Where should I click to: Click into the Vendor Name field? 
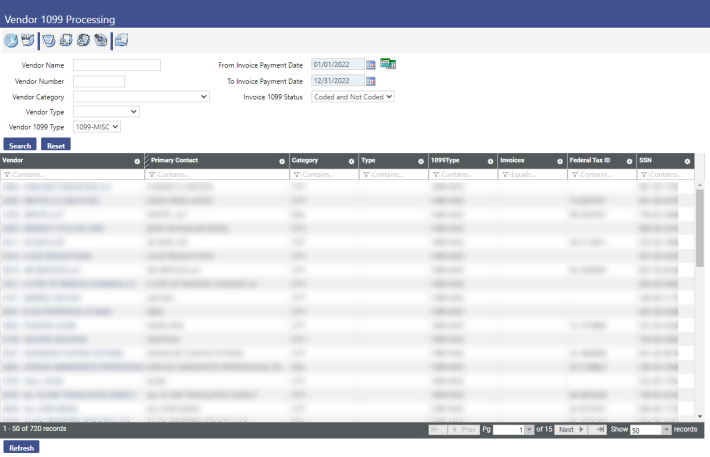coord(116,65)
